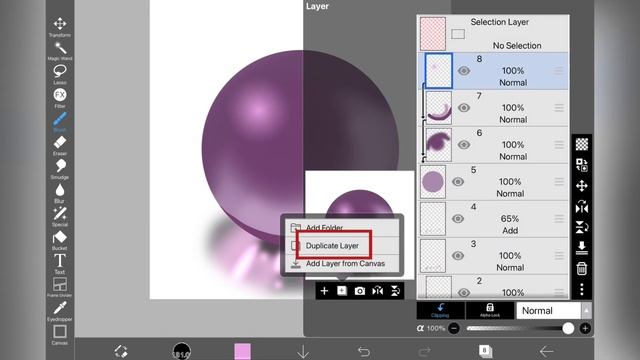Click the mirror flip icon in right toolbar
This screenshot has height=360, width=640.
[582, 207]
